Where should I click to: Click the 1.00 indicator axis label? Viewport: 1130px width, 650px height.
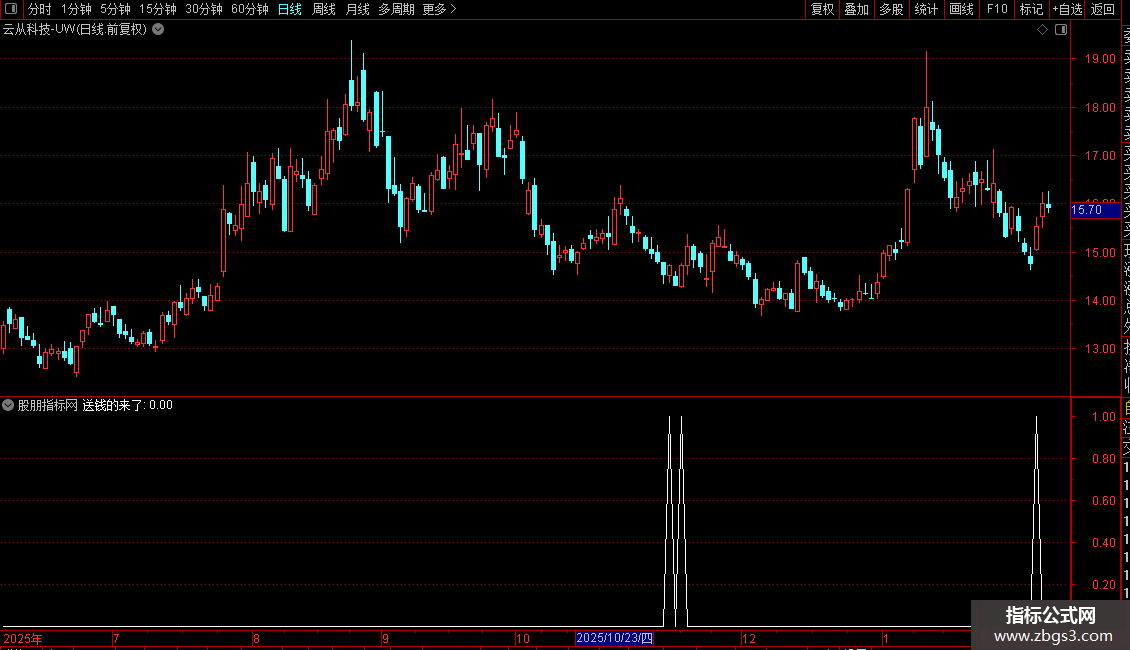(1103, 417)
